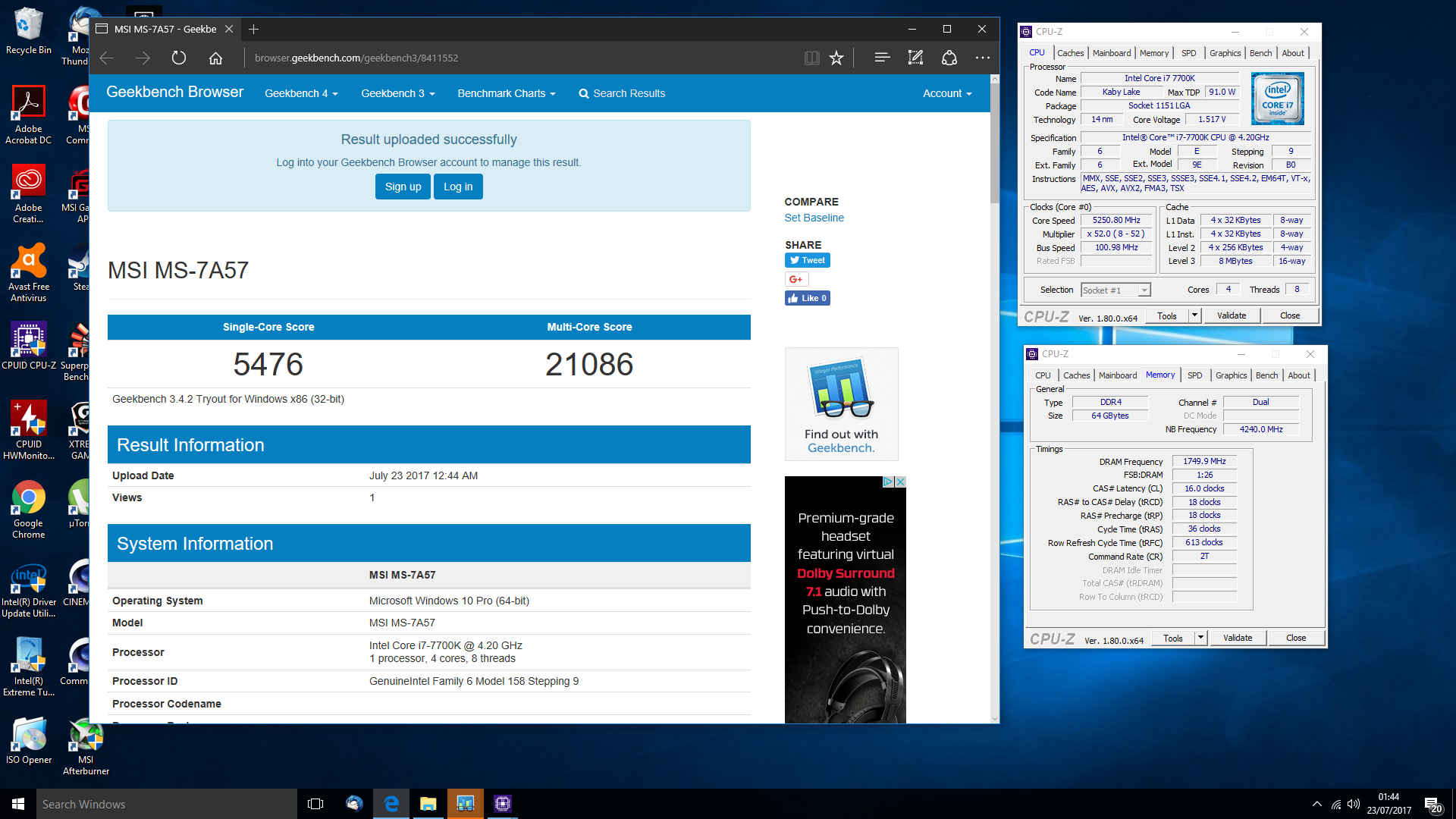Click File Explorer taskbar icon

(428, 804)
